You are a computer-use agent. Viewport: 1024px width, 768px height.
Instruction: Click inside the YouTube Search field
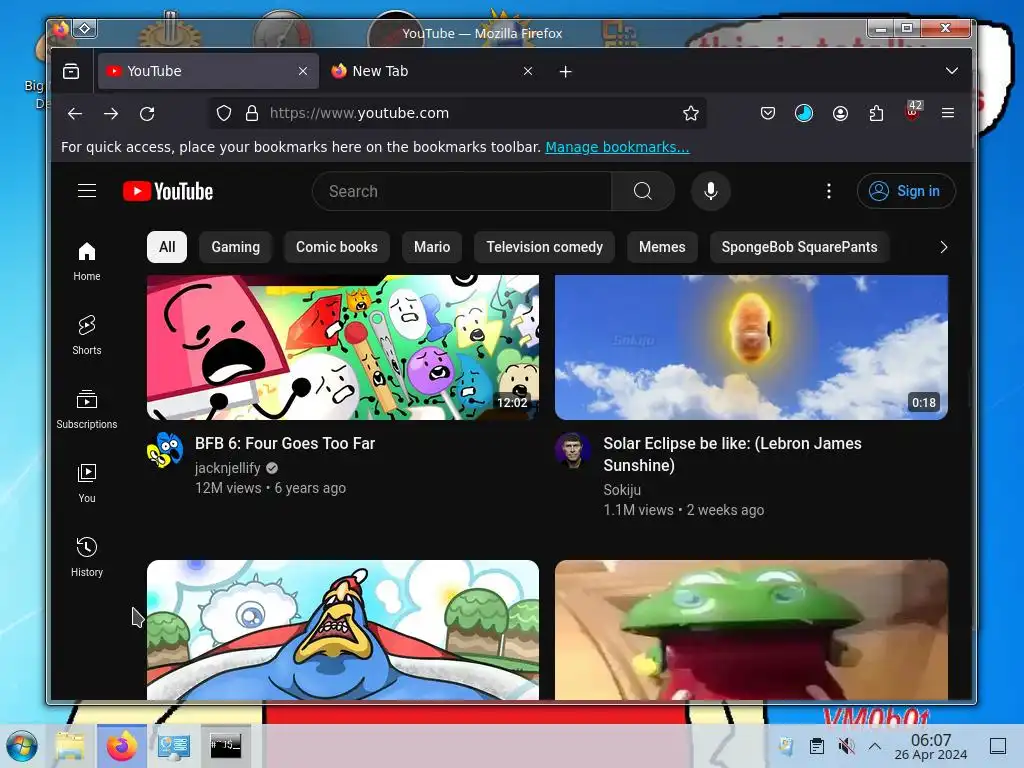point(462,191)
